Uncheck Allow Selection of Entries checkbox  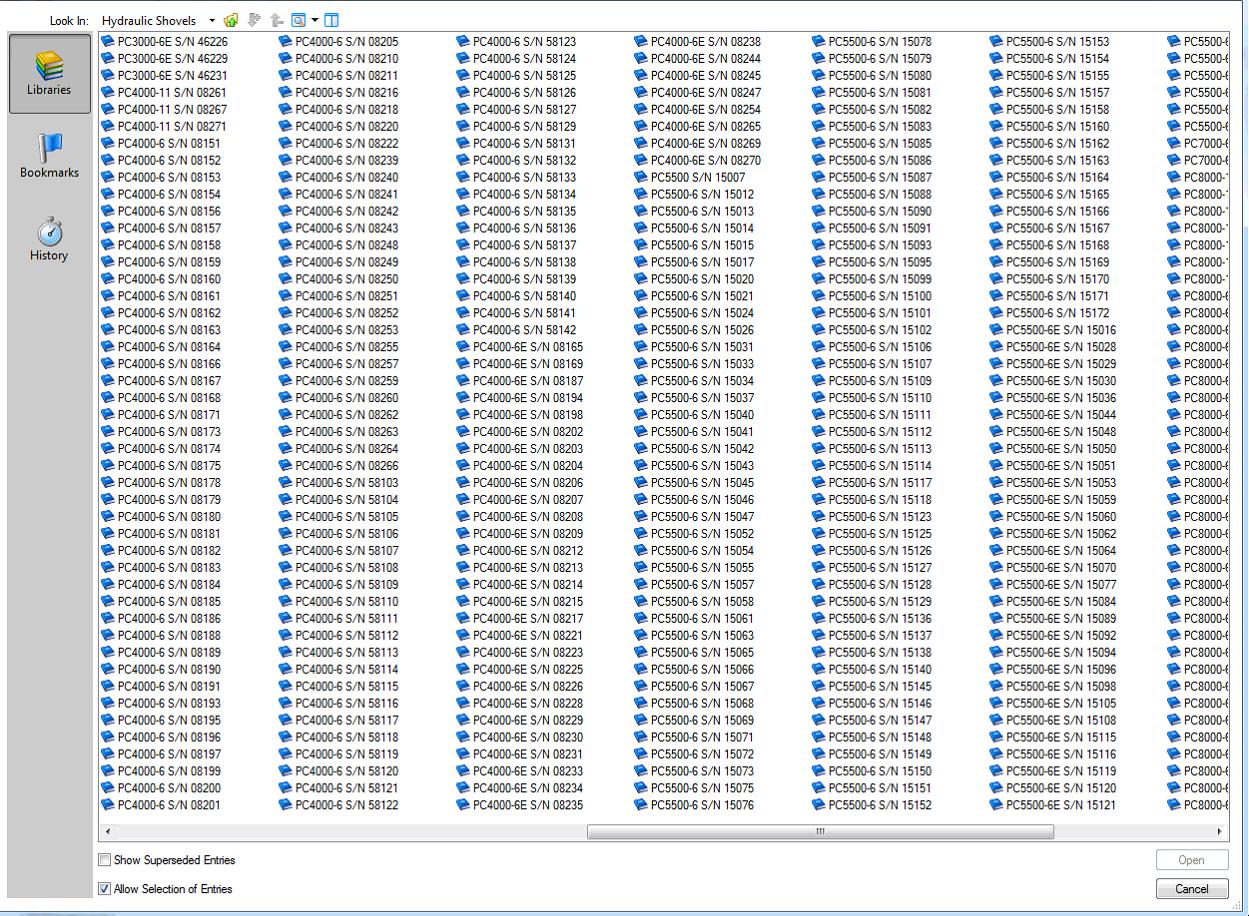104,889
